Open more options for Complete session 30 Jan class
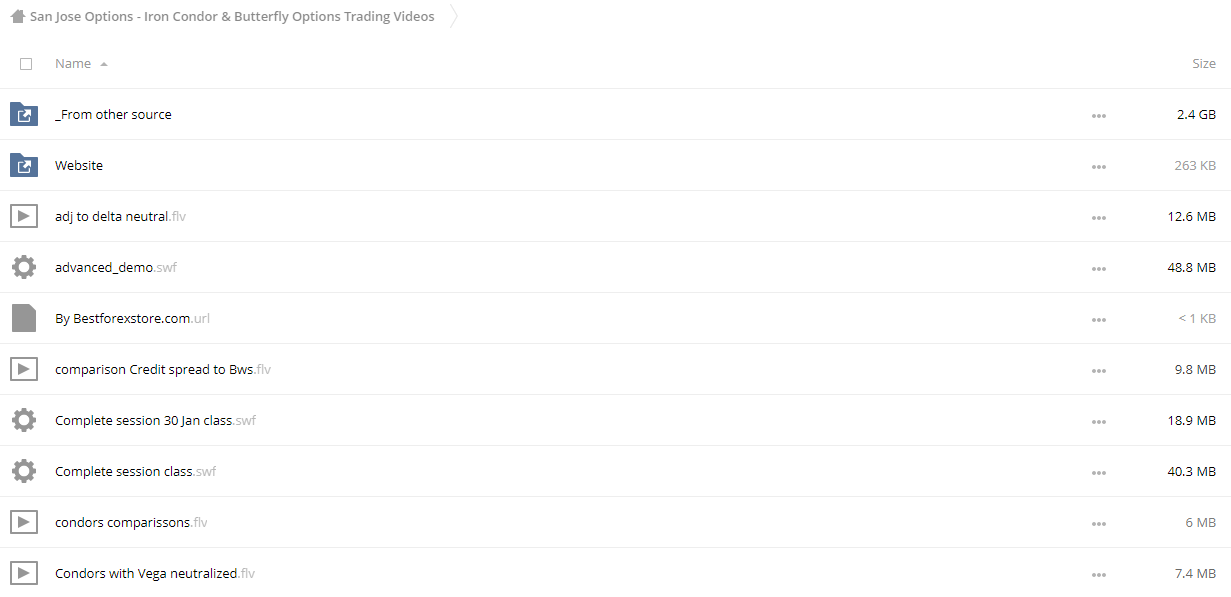The height and width of the screenshot is (597, 1231). (1099, 421)
